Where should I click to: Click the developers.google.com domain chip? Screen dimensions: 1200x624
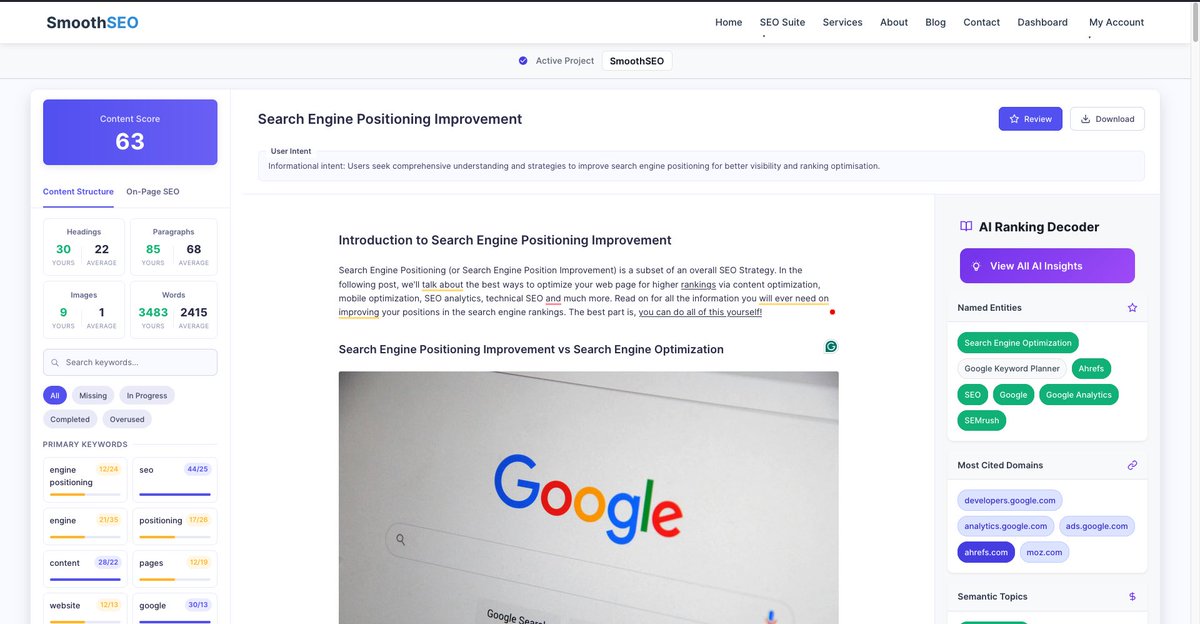tap(1010, 500)
